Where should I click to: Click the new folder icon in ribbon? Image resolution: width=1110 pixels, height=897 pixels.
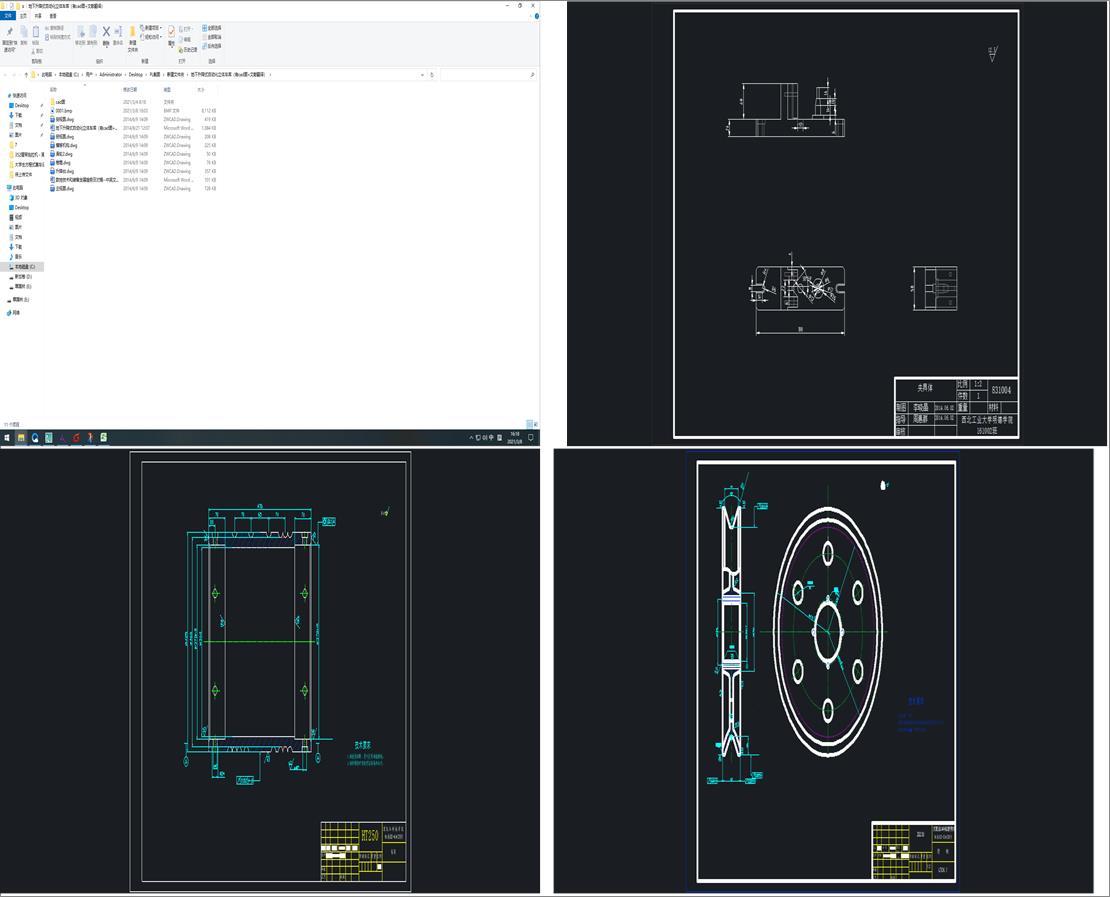(132, 32)
